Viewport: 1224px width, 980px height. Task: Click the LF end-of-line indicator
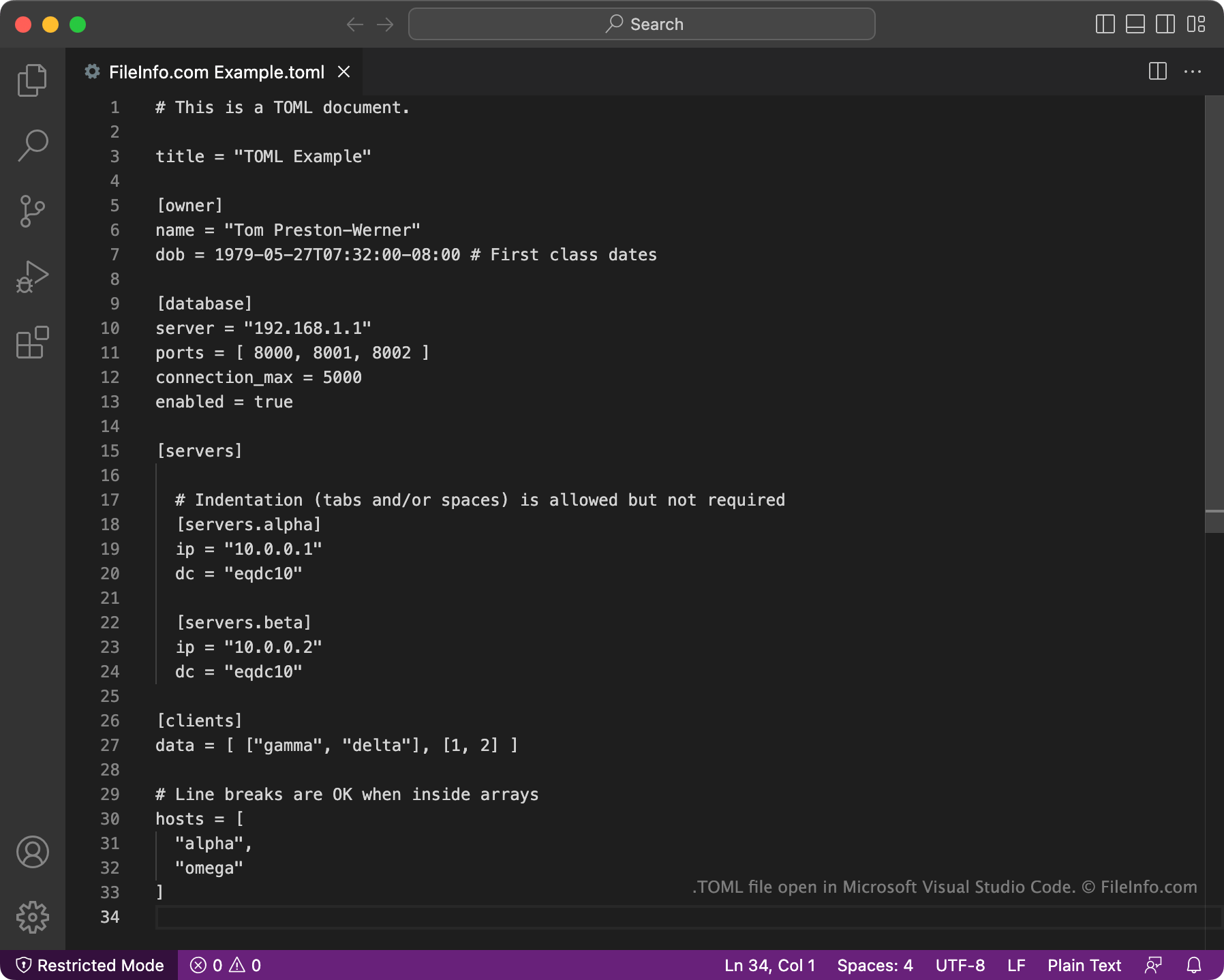coord(1015,965)
